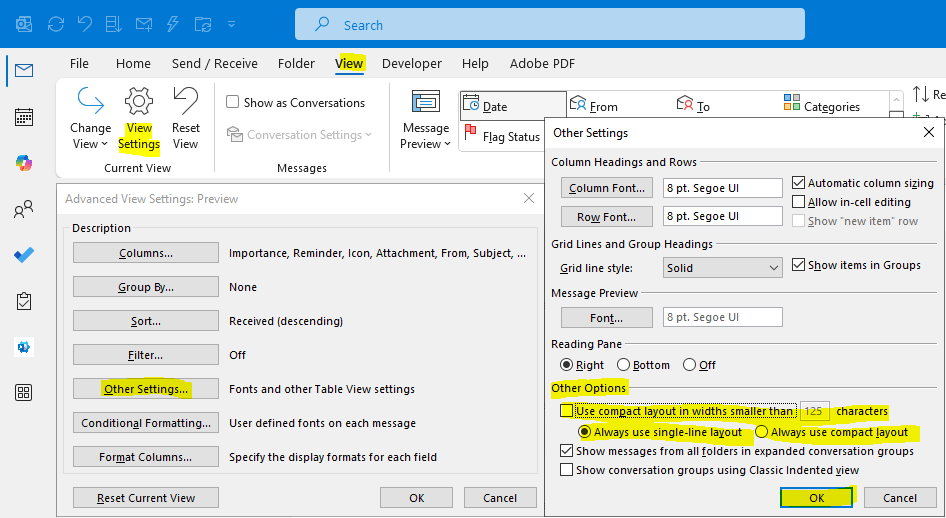The height and width of the screenshot is (518, 946).
Task: Click the Filter... button
Action: (x=146, y=355)
